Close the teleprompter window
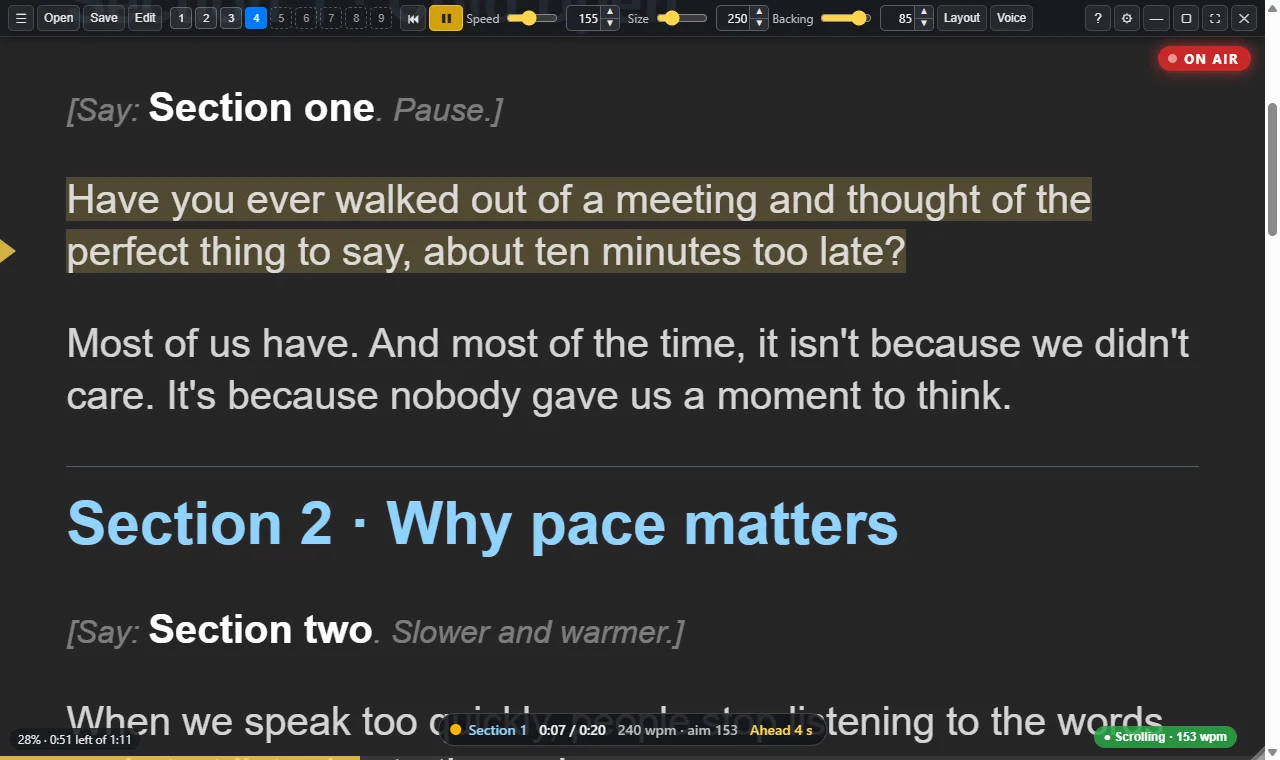The height and width of the screenshot is (760, 1280). 1244,18
